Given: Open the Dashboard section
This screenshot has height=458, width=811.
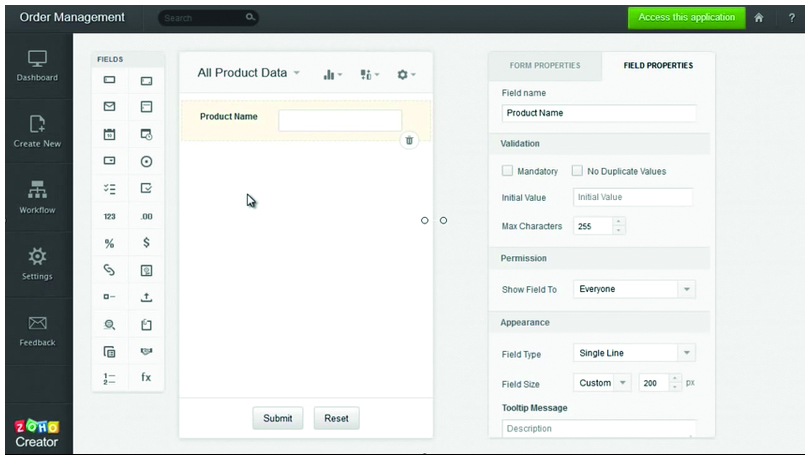Looking at the screenshot, I should pos(37,66).
